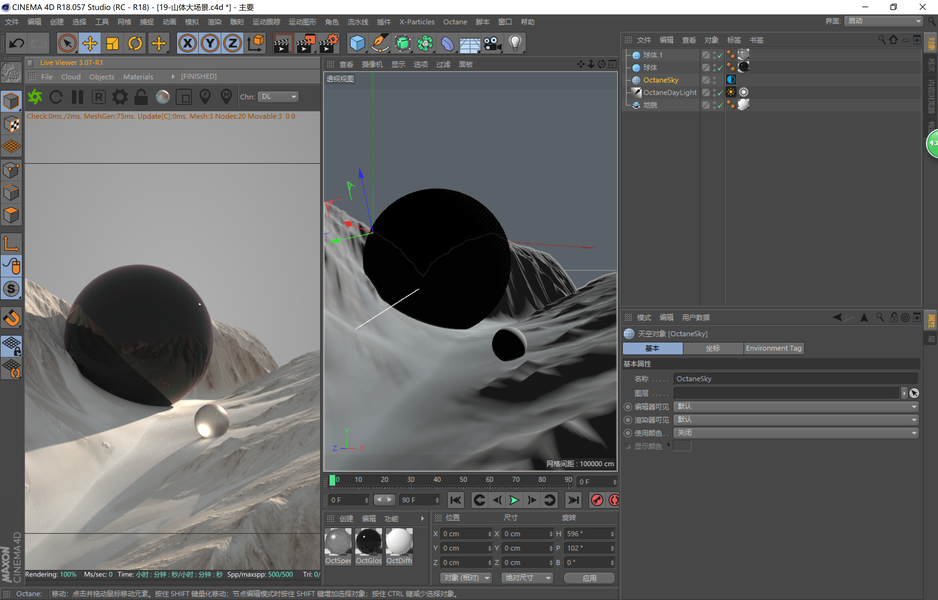Select OctaneSky in object manager
This screenshot has width=938, height=600.
tap(660, 80)
